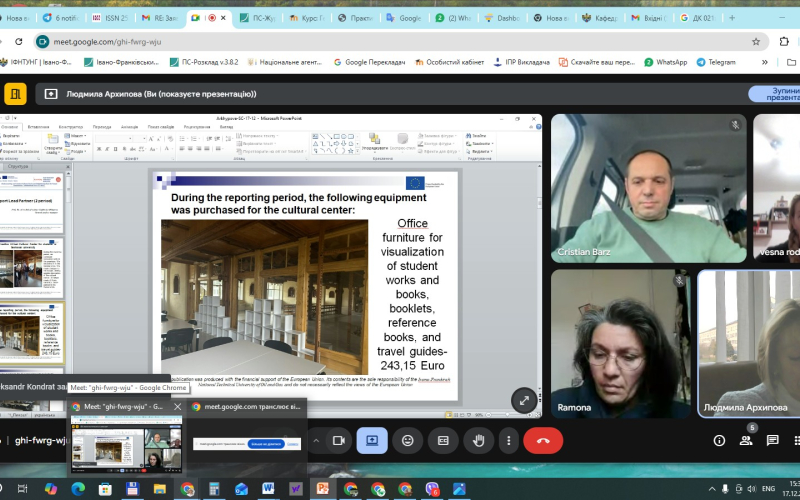Bookmark this page with star icon
The width and height of the screenshot is (800, 500).
click(756, 41)
